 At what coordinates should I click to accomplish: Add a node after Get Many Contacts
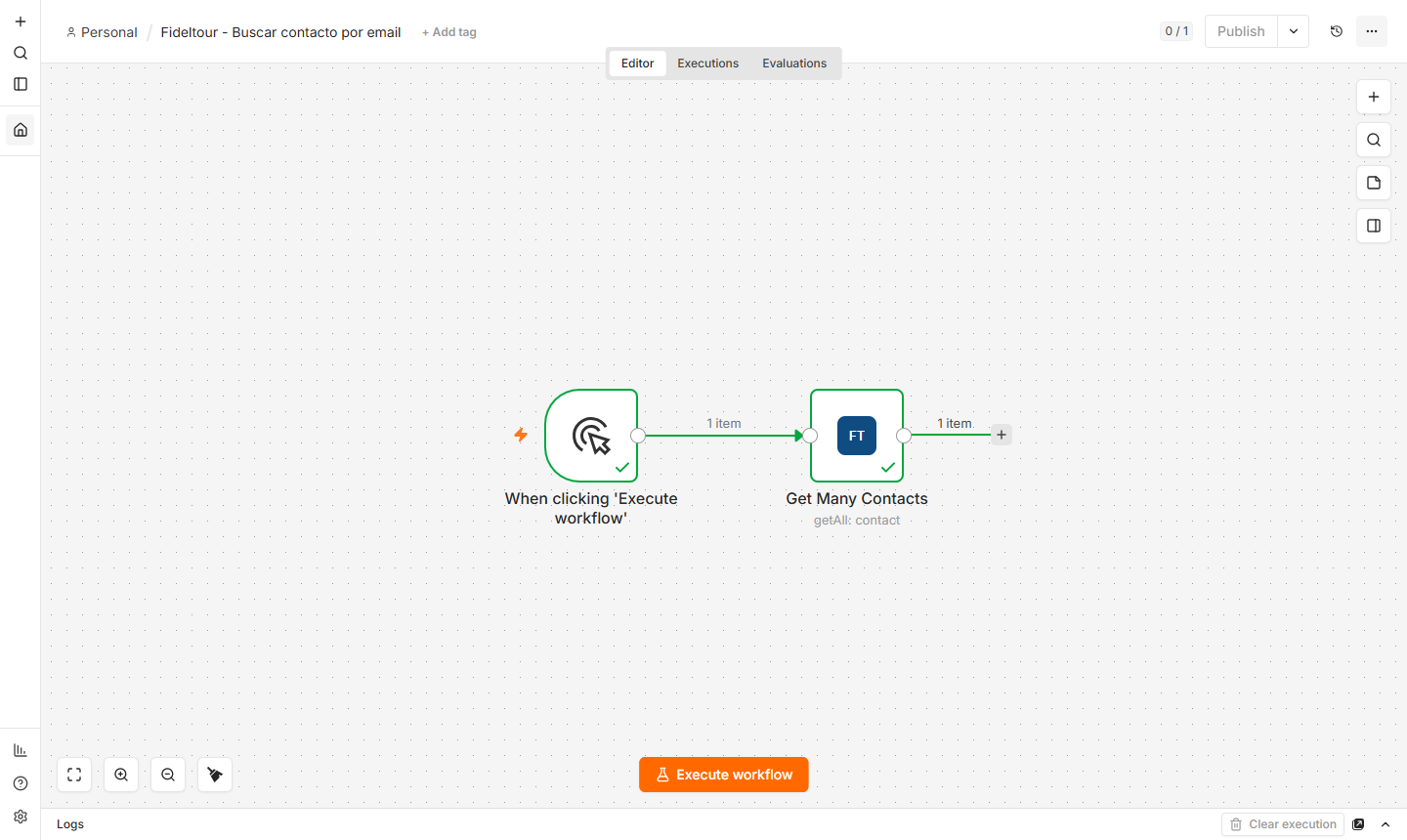(x=1002, y=435)
